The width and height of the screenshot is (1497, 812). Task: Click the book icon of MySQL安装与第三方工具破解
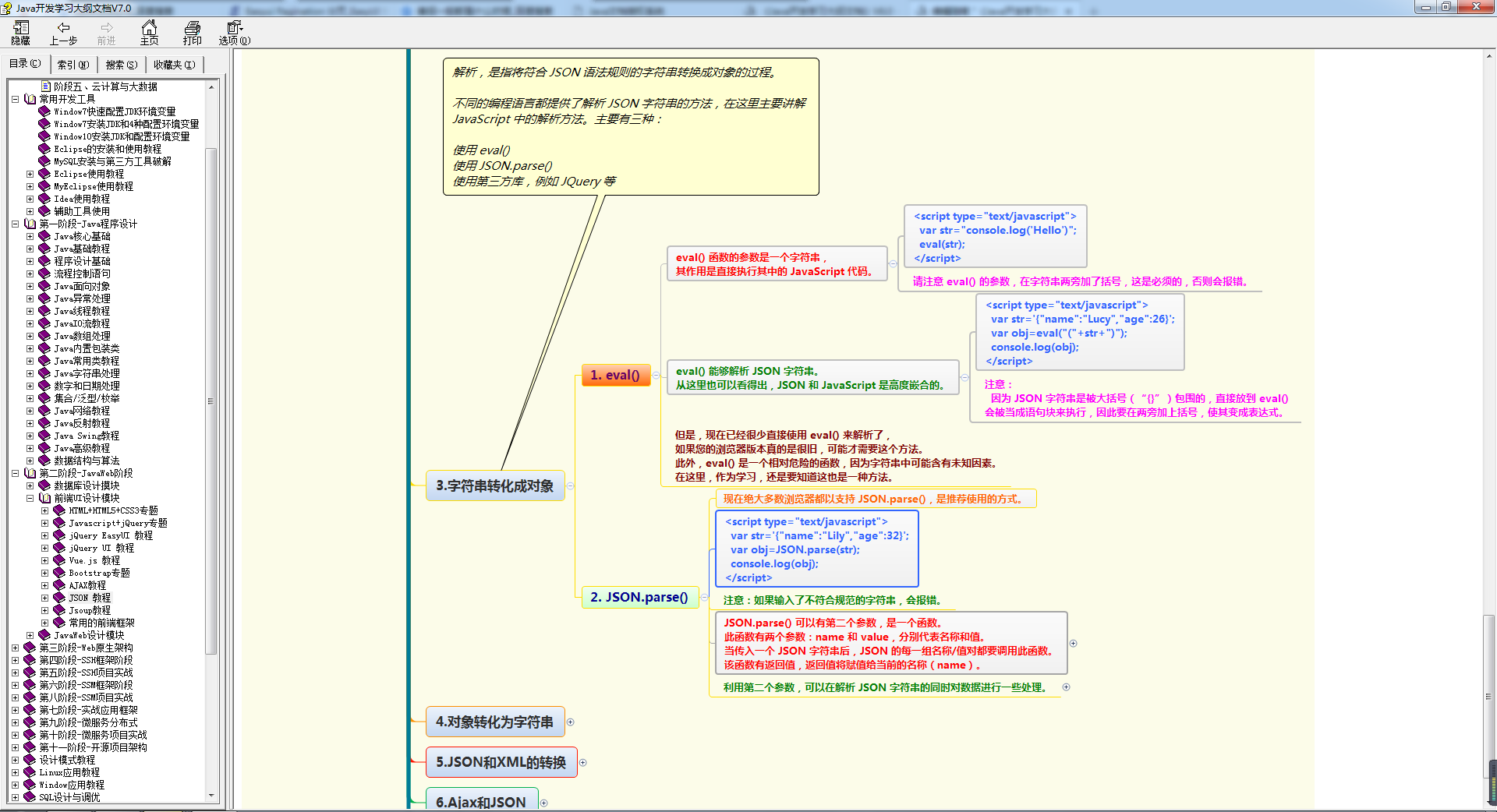click(x=44, y=161)
